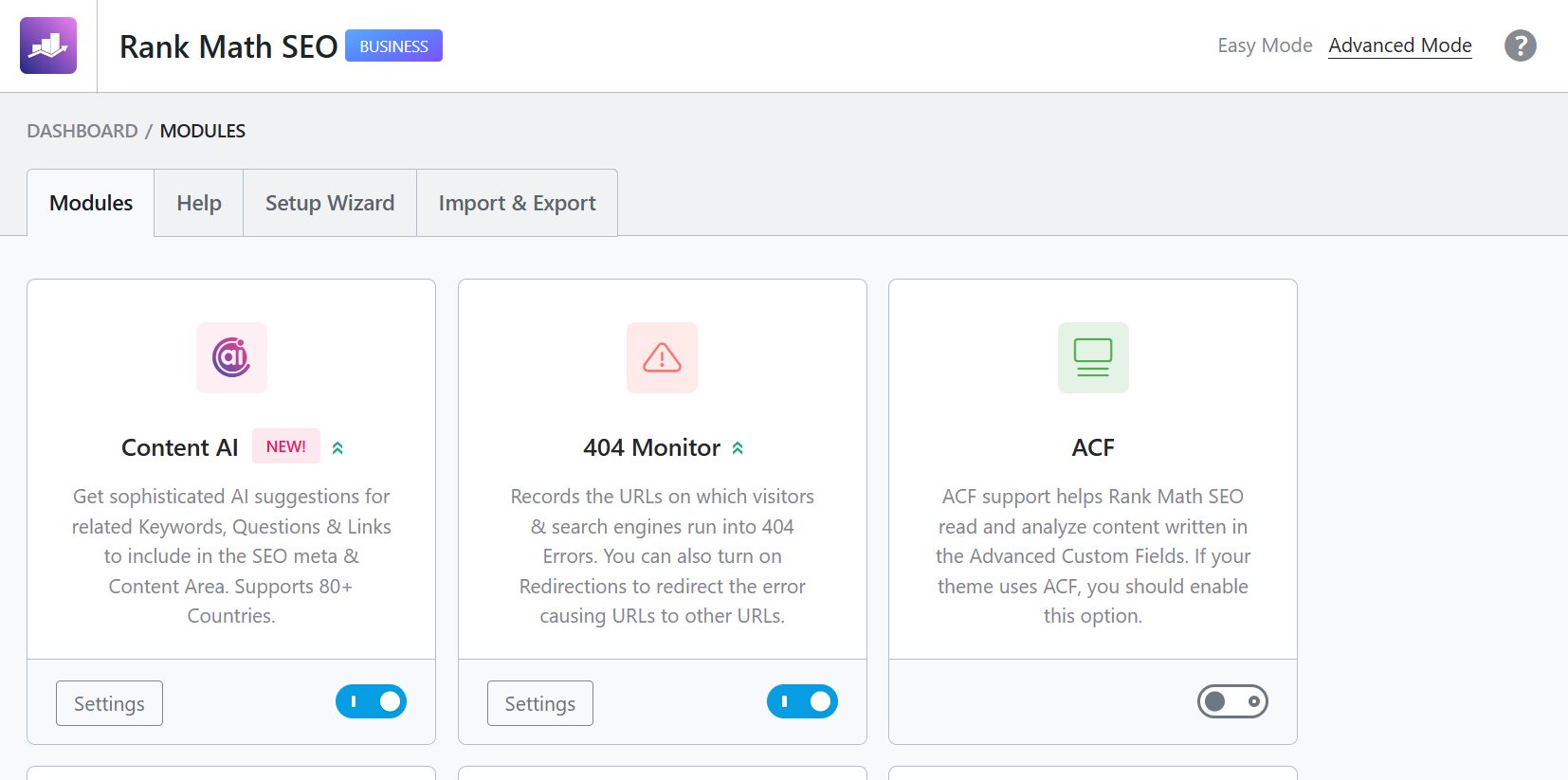Click the Rank Math logo icon
Viewport: 1568px width, 780px height.
pyautogui.click(x=48, y=45)
